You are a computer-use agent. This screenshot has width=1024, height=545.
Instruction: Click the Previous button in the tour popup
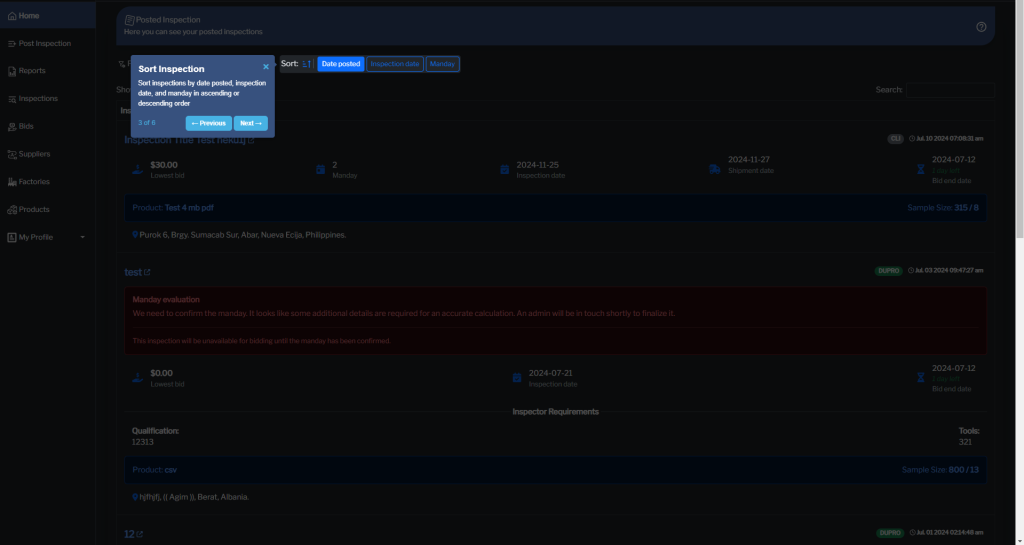pos(208,123)
